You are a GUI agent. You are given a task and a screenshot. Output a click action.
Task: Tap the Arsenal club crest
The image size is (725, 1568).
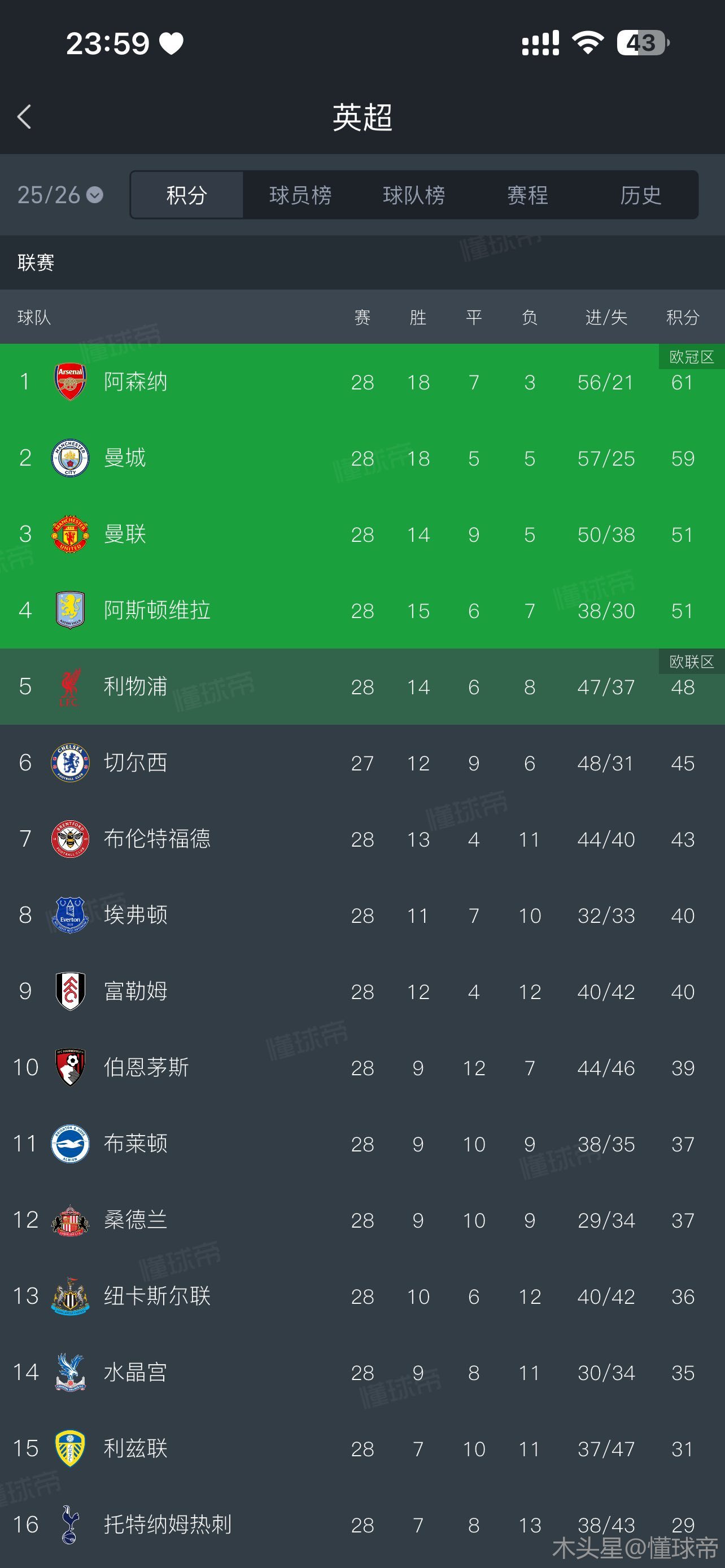click(x=70, y=382)
